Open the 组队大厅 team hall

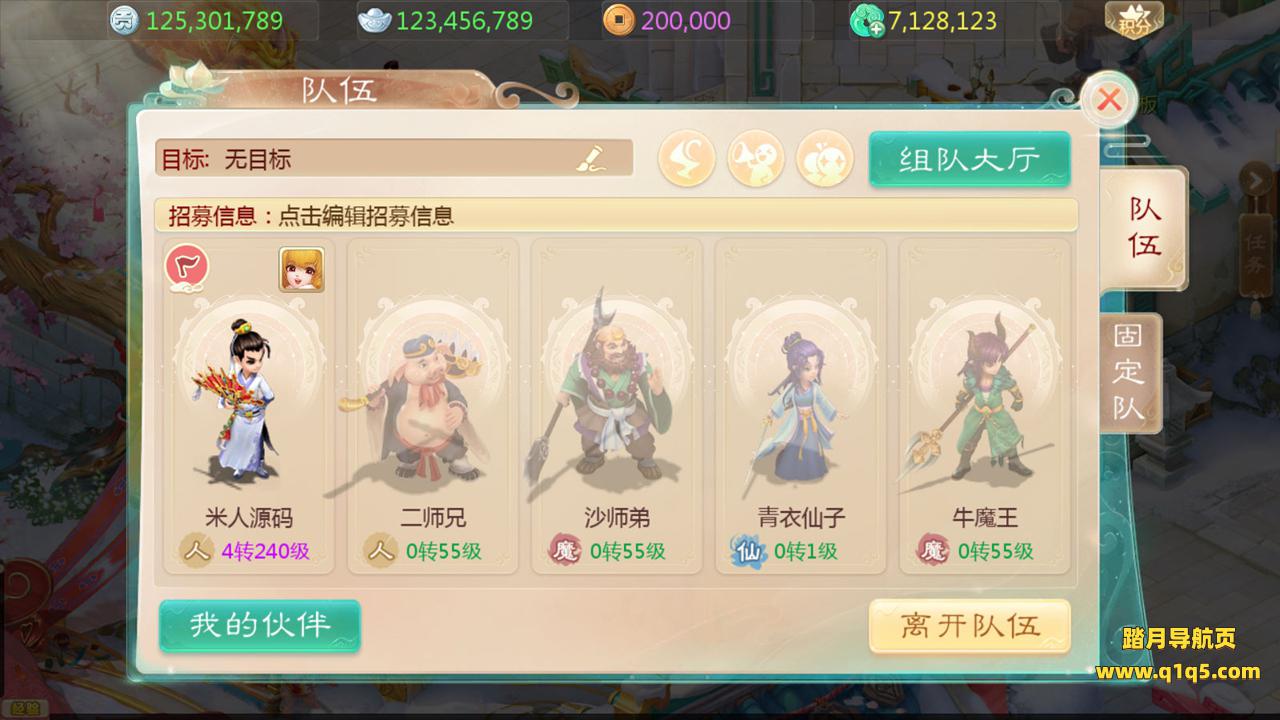point(969,159)
